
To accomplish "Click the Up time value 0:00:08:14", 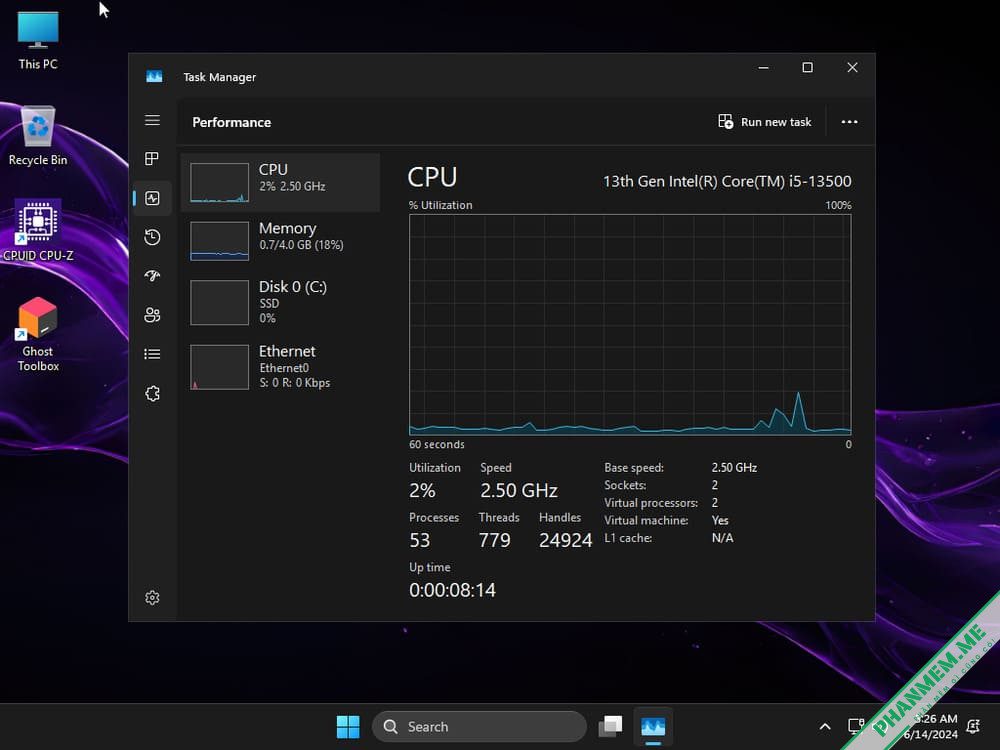I will [x=452, y=590].
